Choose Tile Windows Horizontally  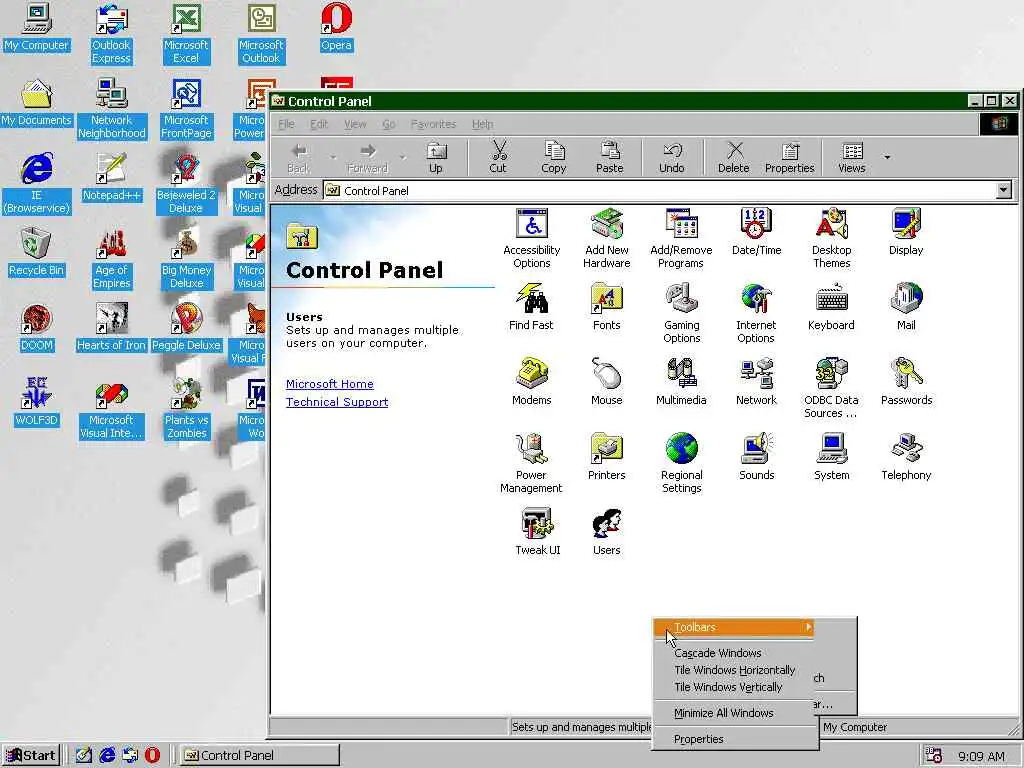(x=735, y=670)
